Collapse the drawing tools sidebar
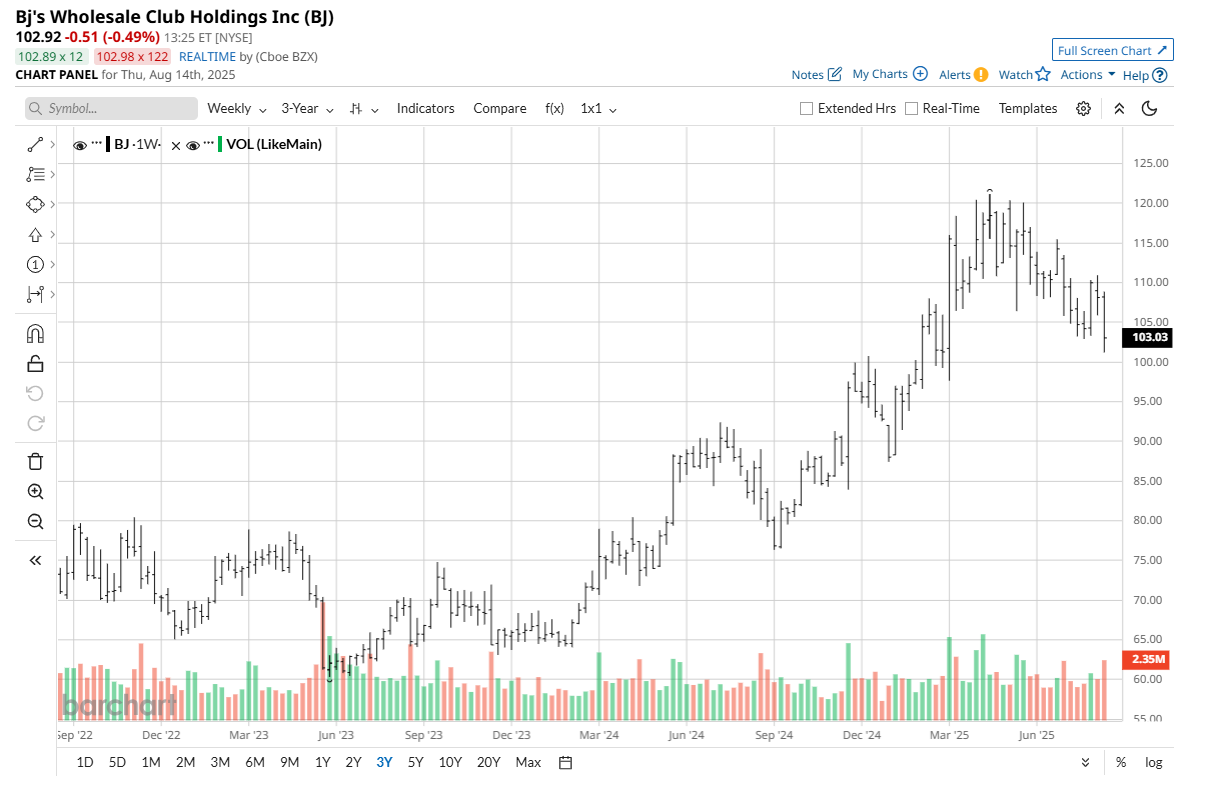This screenshot has height=792, width=1222. [35, 560]
